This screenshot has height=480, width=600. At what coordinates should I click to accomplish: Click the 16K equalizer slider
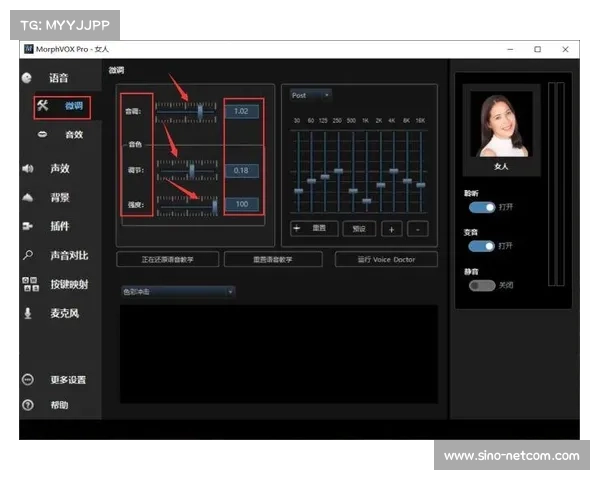[x=421, y=185]
